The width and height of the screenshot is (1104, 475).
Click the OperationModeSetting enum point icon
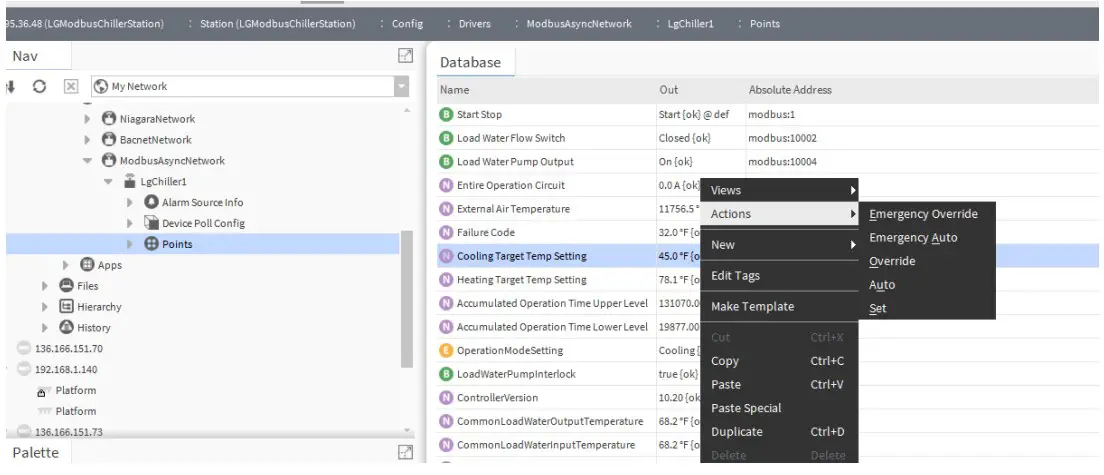[x=446, y=351]
